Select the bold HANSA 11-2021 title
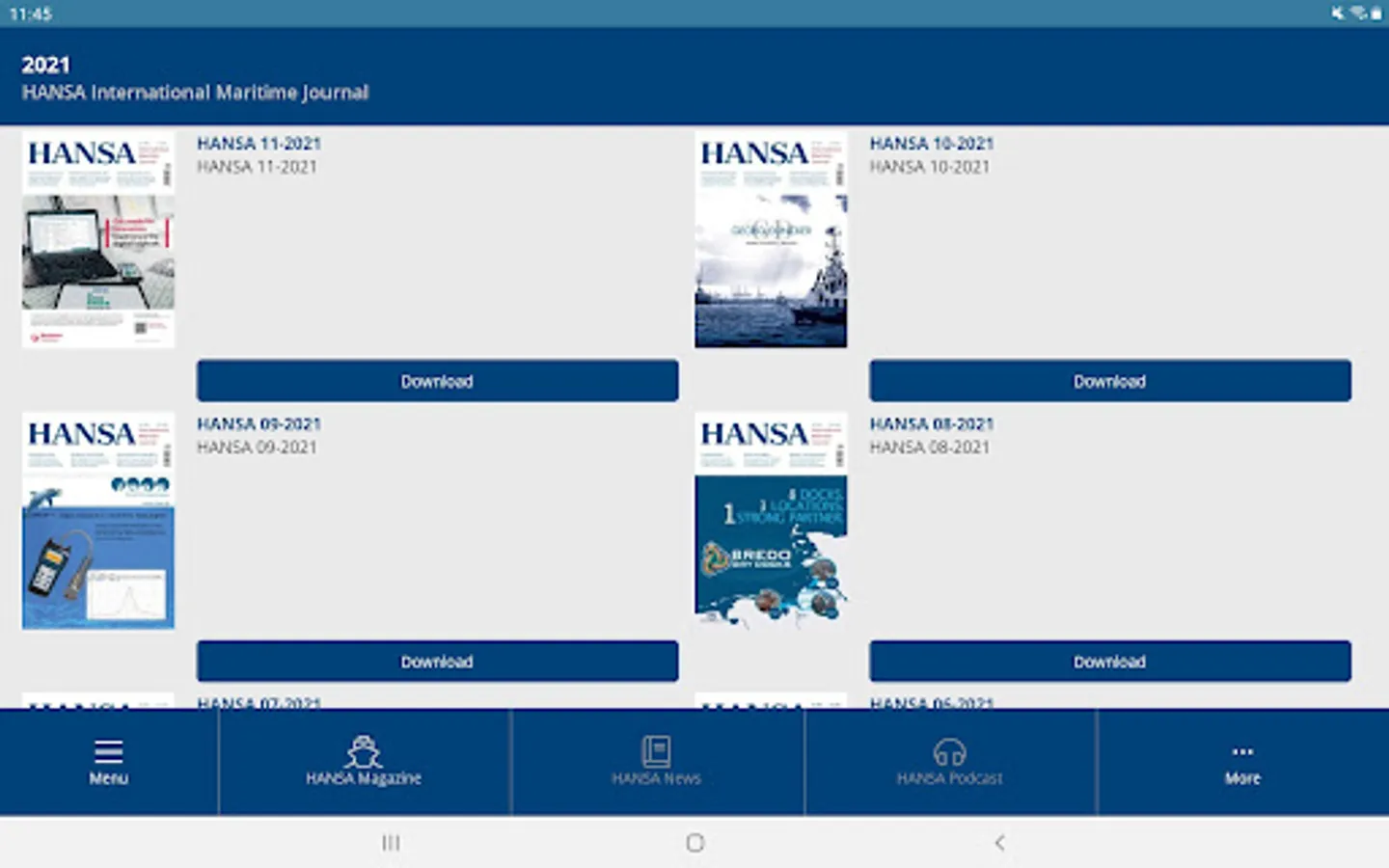 tap(259, 144)
